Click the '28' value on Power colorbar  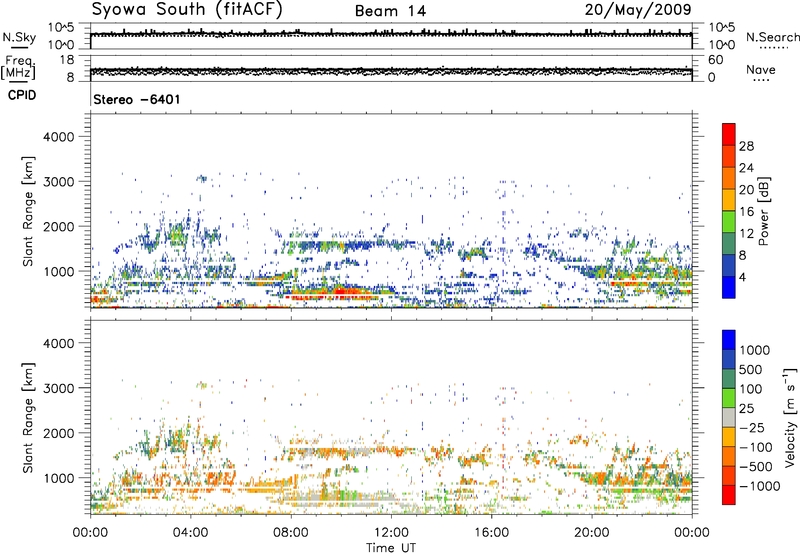[x=746, y=146]
